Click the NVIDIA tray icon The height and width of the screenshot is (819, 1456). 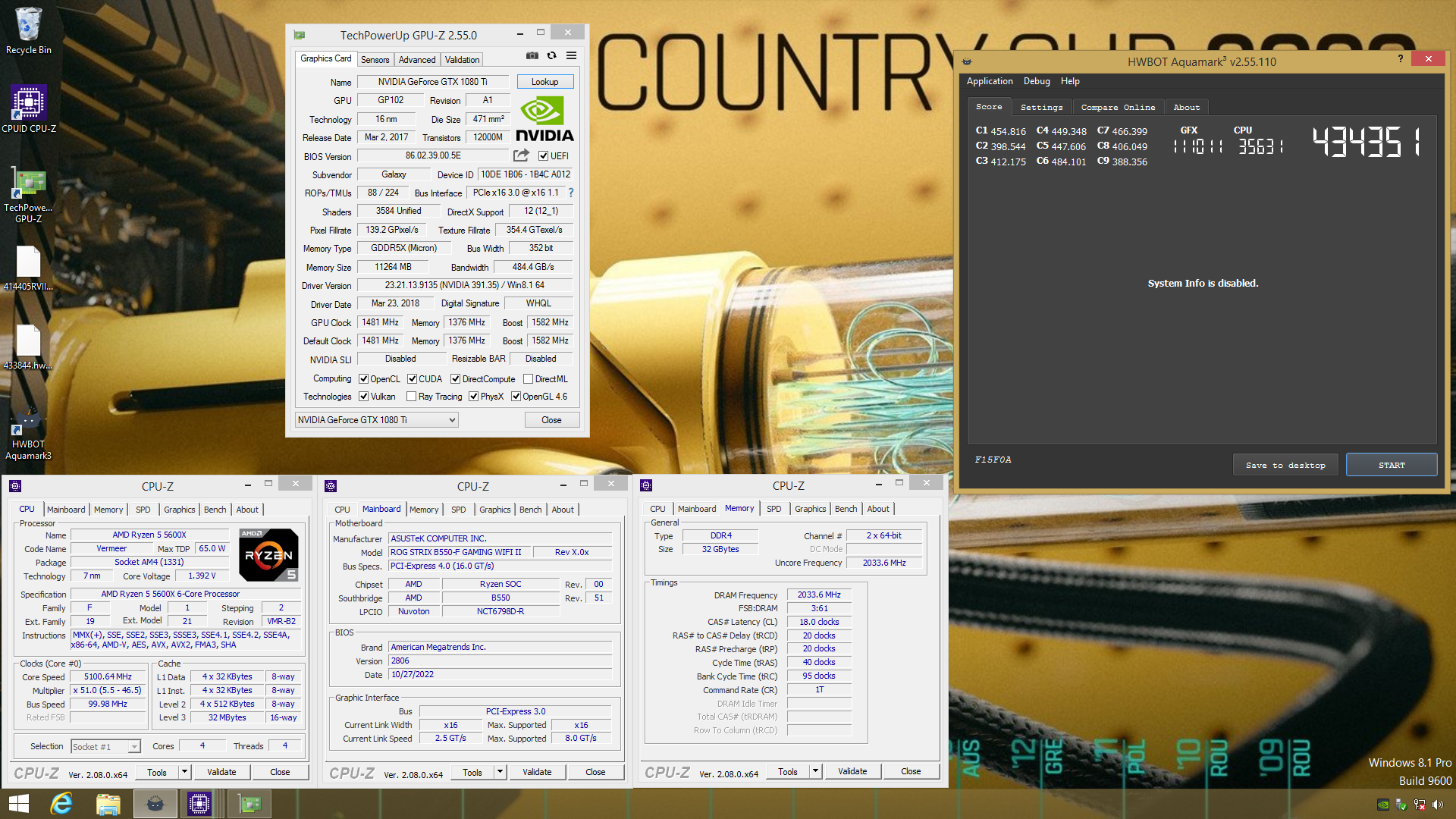tap(1383, 805)
